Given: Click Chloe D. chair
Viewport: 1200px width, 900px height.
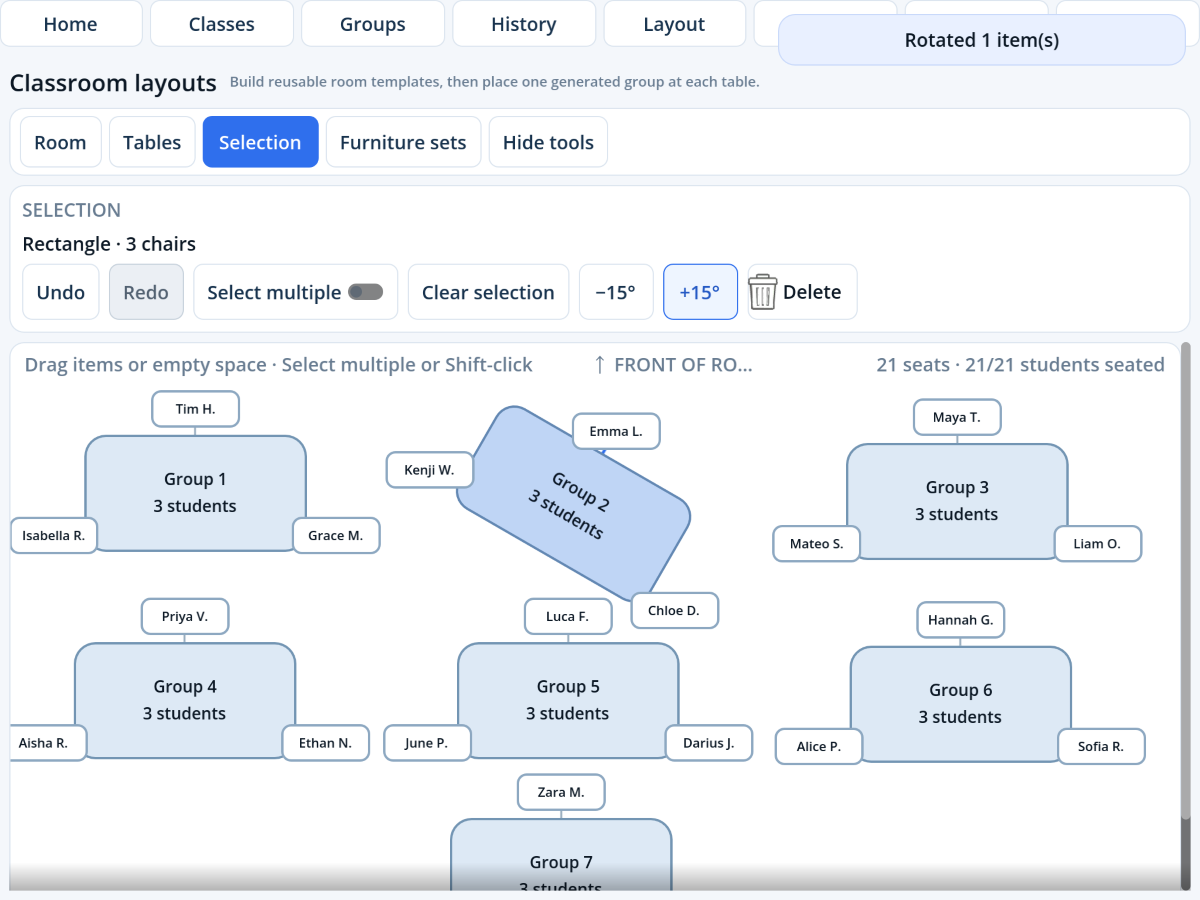Looking at the screenshot, I should (674, 610).
